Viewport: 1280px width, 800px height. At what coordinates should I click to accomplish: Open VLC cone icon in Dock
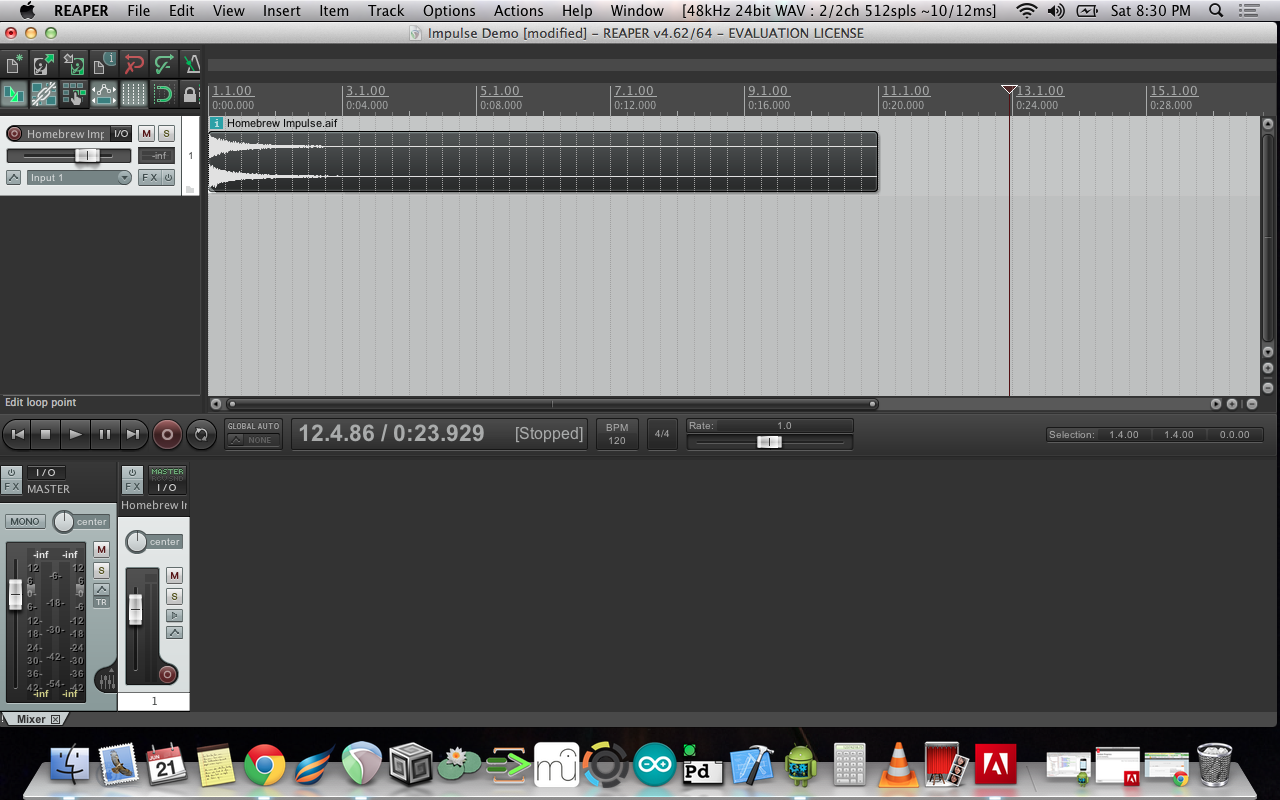coord(898,766)
